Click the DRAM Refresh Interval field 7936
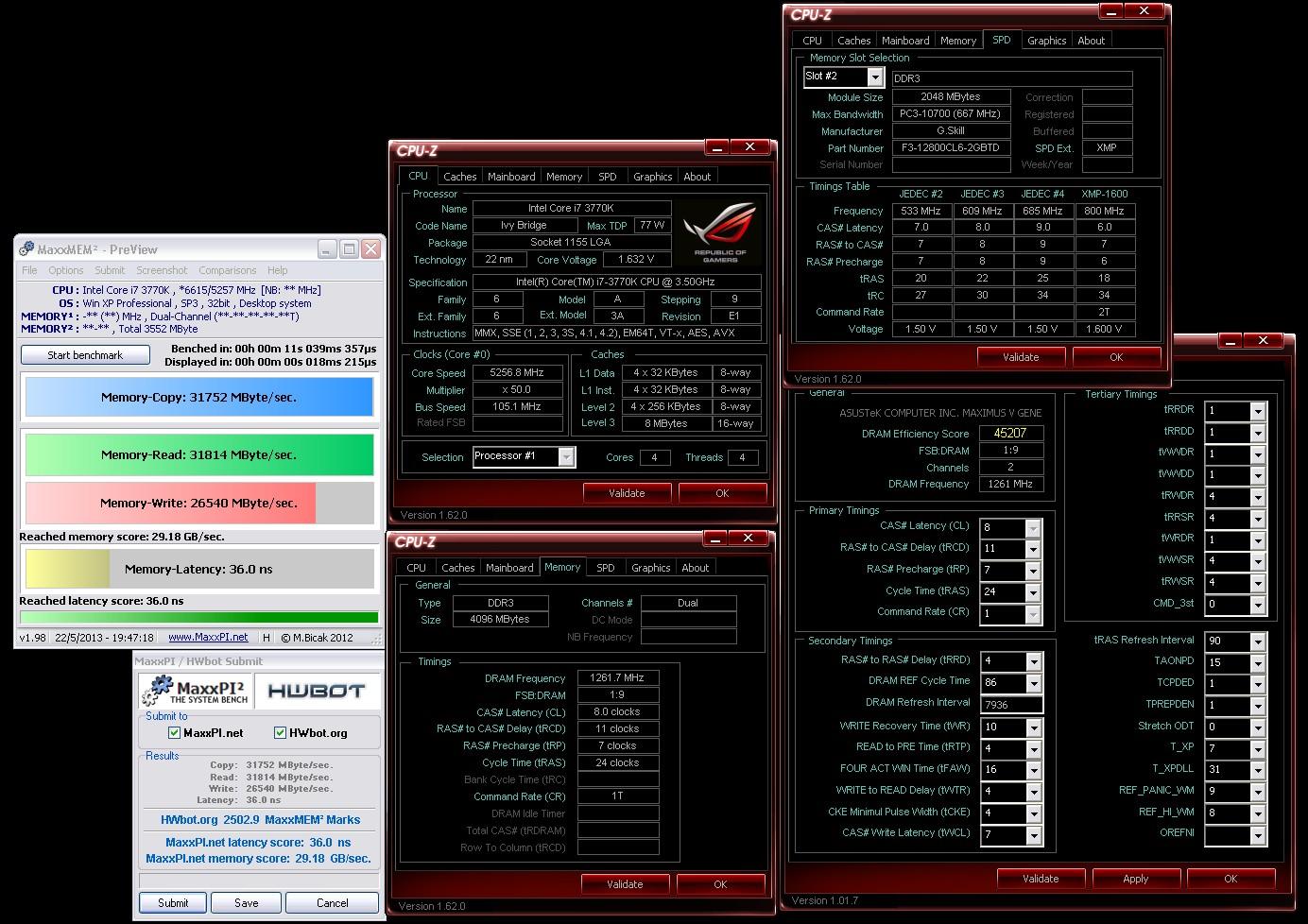 [1012, 704]
